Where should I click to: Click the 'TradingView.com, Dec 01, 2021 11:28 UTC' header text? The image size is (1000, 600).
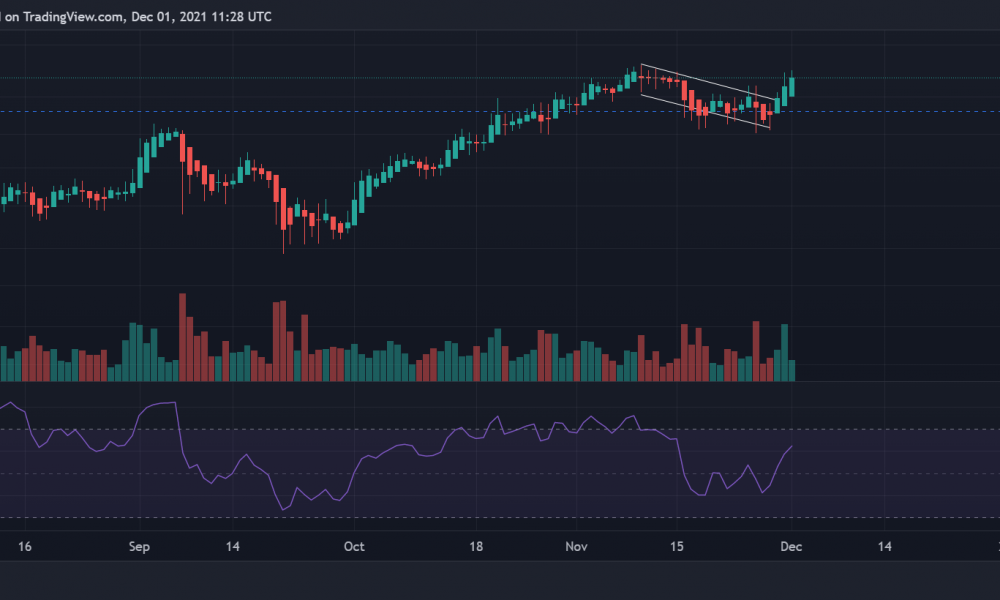tap(147, 17)
